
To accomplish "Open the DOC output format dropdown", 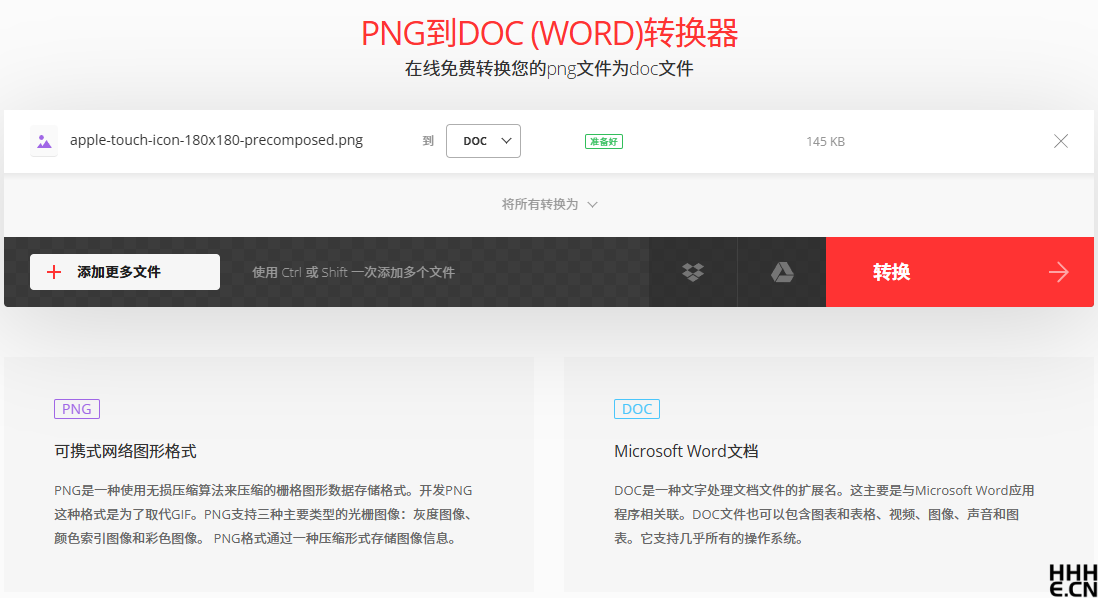I will click(483, 141).
